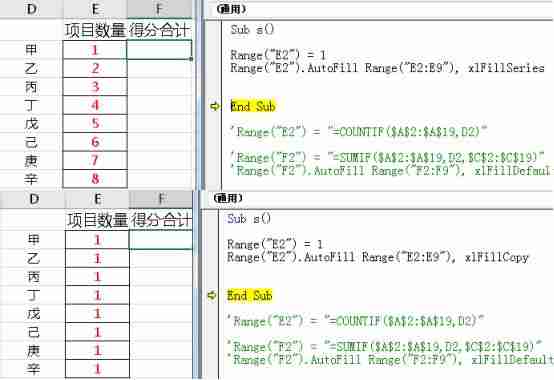Click the 丁 cell in bottom spreadsheet
The height and width of the screenshot is (380, 554).
point(34,295)
